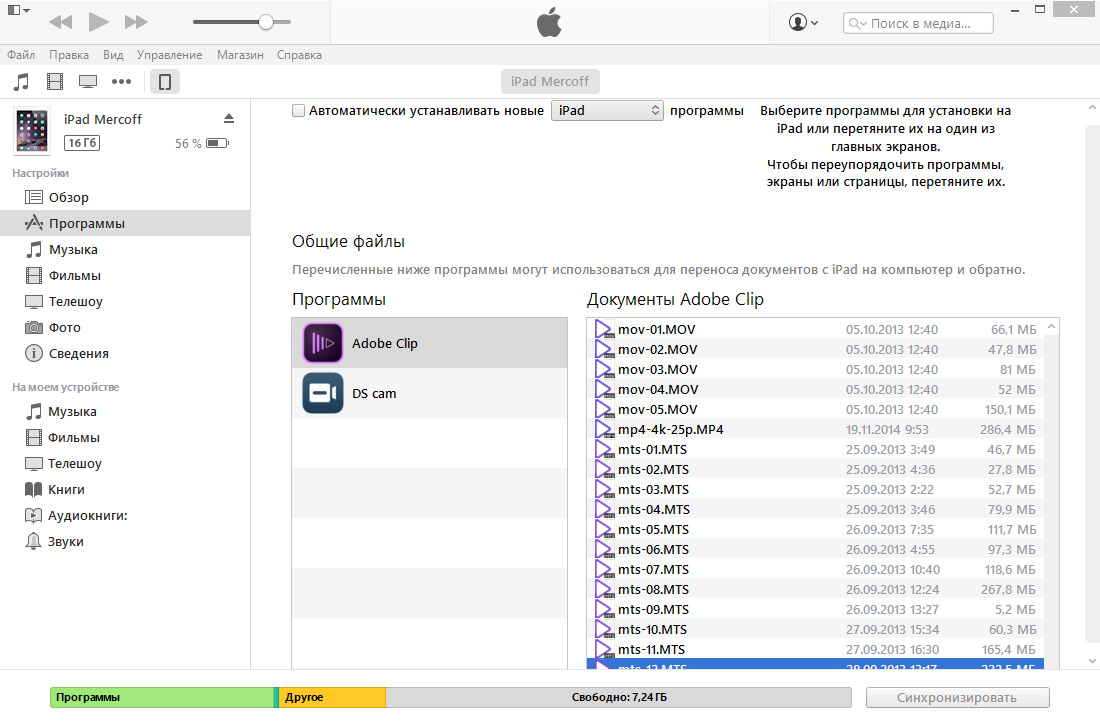Adjust the volume slider knob
Viewport: 1100px width, 725px height.
(266, 22)
